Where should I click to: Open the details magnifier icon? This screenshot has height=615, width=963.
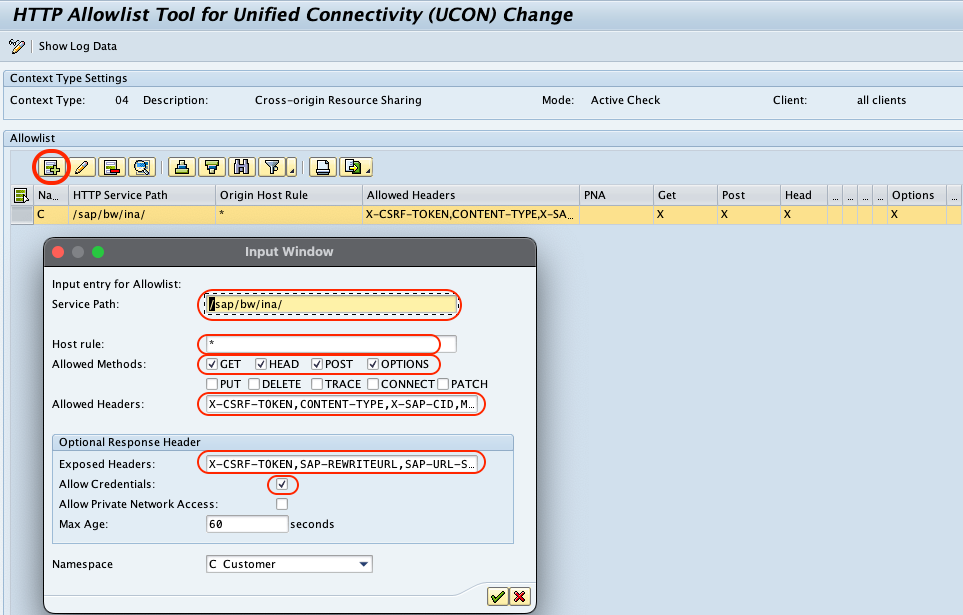coord(142,167)
